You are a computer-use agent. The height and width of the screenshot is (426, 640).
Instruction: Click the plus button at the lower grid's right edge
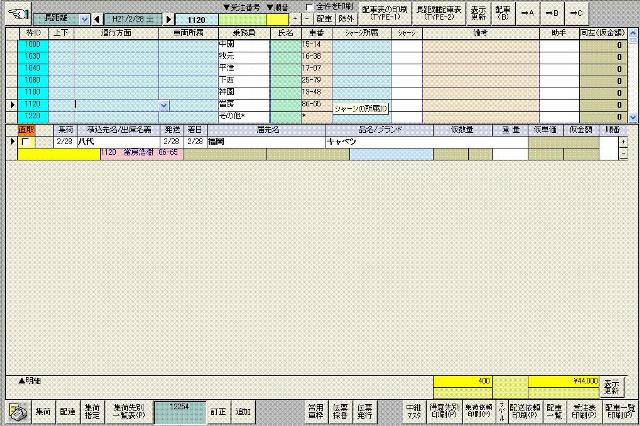tap(623, 142)
